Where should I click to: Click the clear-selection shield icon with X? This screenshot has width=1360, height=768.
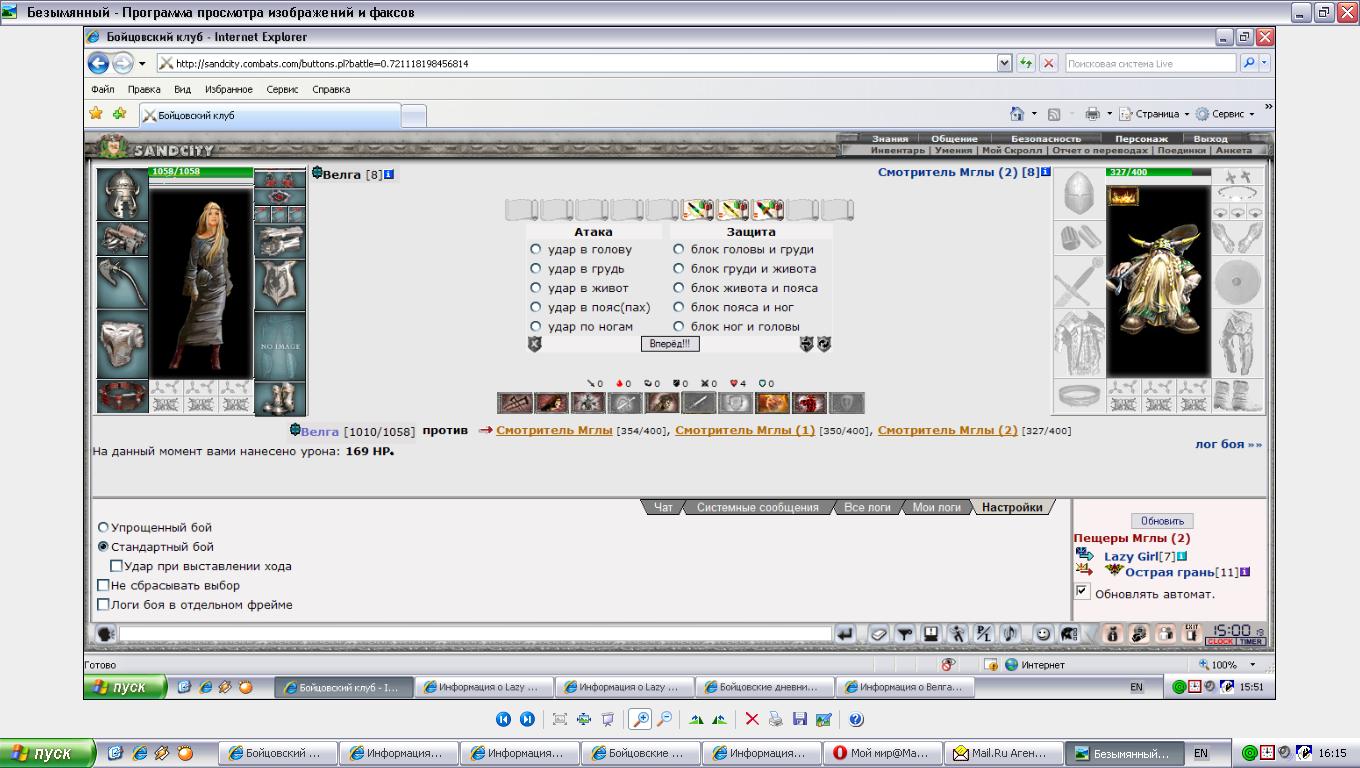pyautogui.click(x=534, y=344)
